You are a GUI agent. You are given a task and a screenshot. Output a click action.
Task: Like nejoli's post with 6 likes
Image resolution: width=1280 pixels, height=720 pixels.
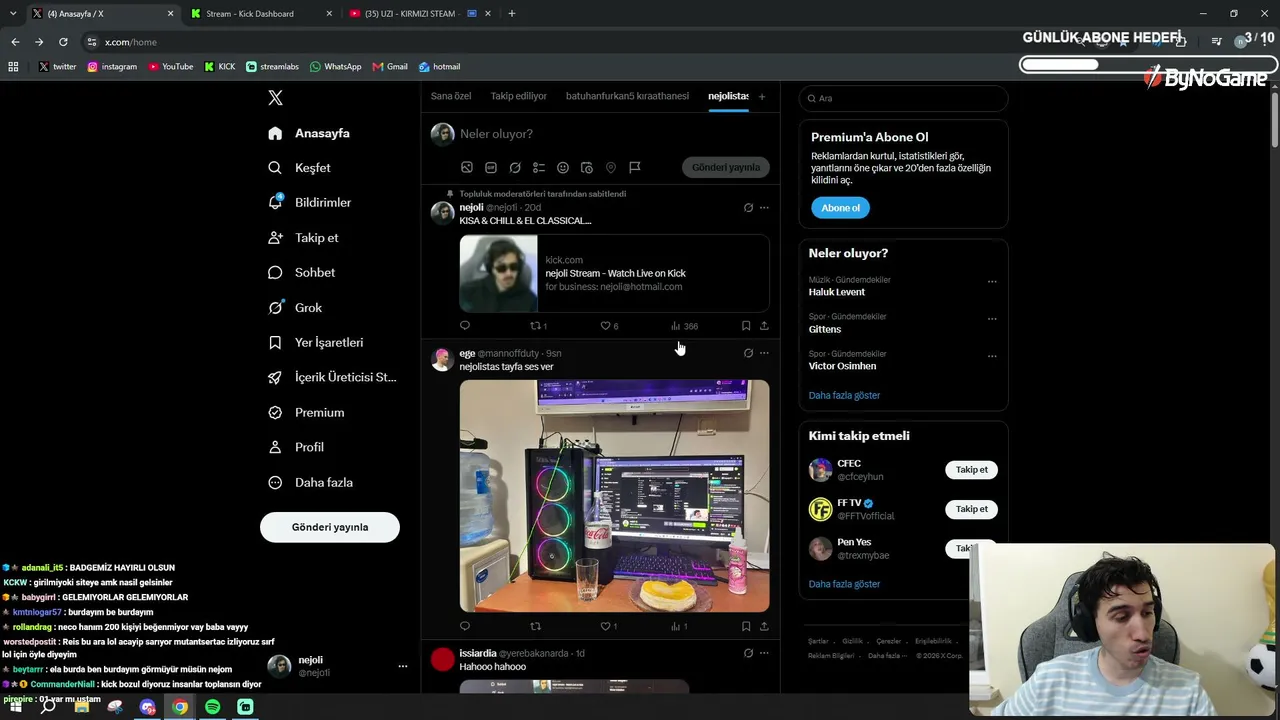click(x=609, y=326)
